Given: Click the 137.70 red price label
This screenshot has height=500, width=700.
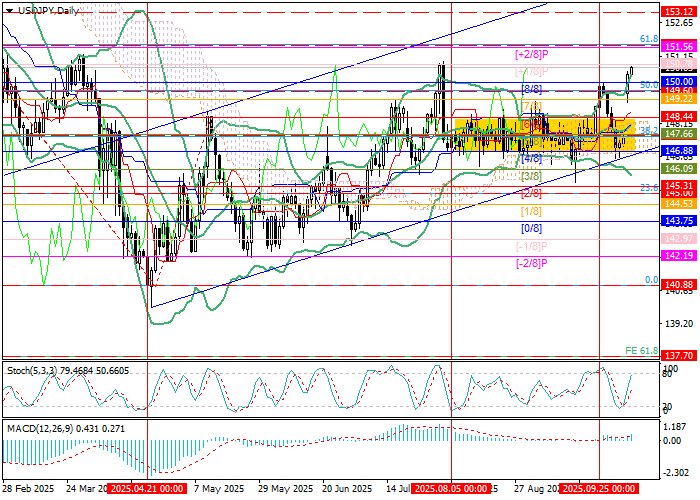Looking at the screenshot, I should [x=679, y=356].
